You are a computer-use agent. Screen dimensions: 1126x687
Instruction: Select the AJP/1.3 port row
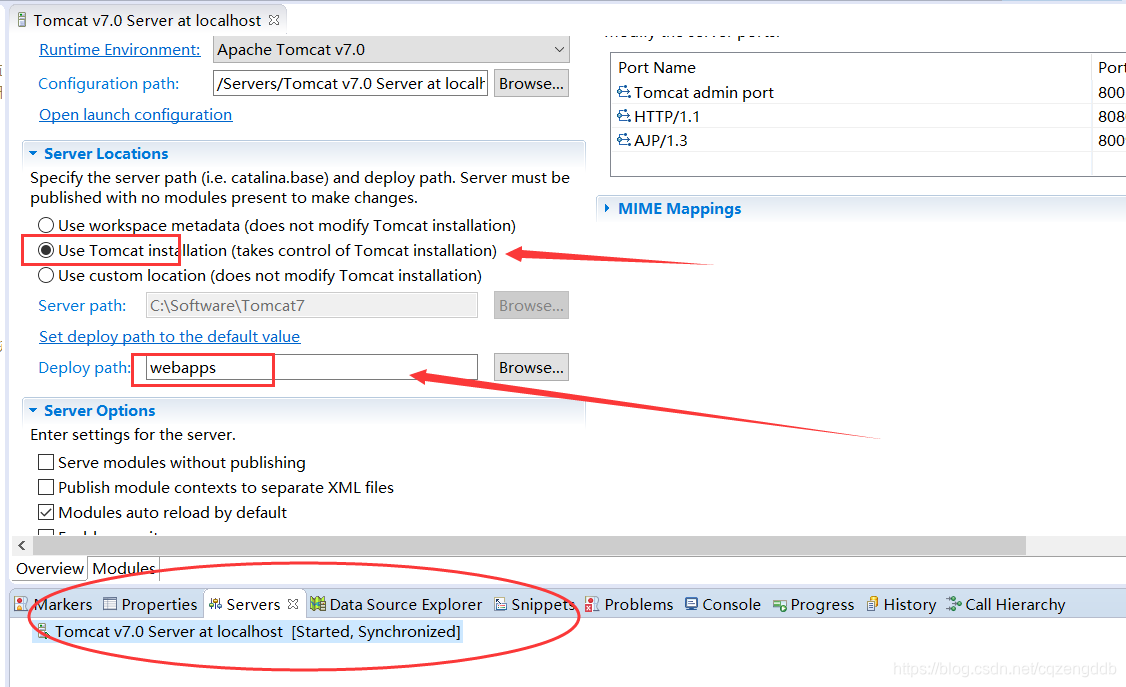tap(868, 140)
